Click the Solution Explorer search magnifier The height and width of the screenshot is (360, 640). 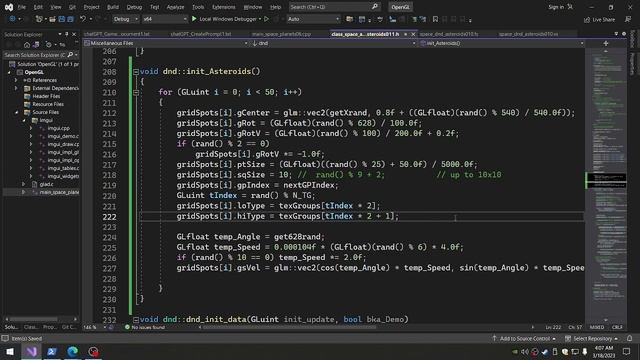[x=70, y=55]
